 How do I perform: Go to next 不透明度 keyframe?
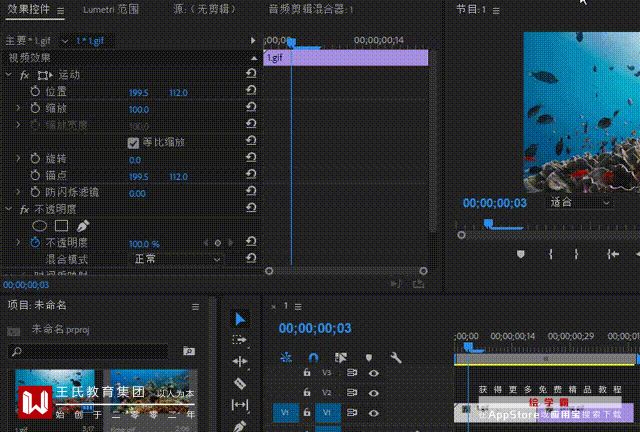[x=231, y=243]
